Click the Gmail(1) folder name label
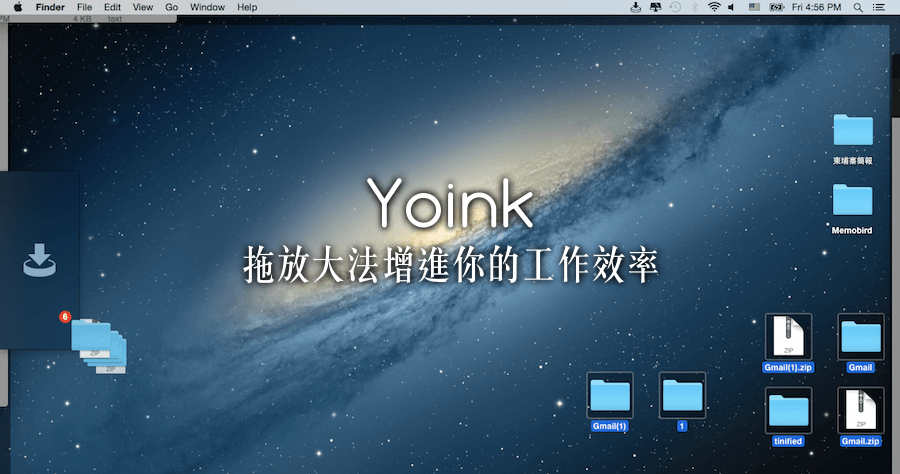Screen dimensions: 900x474 tap(609, 426)
